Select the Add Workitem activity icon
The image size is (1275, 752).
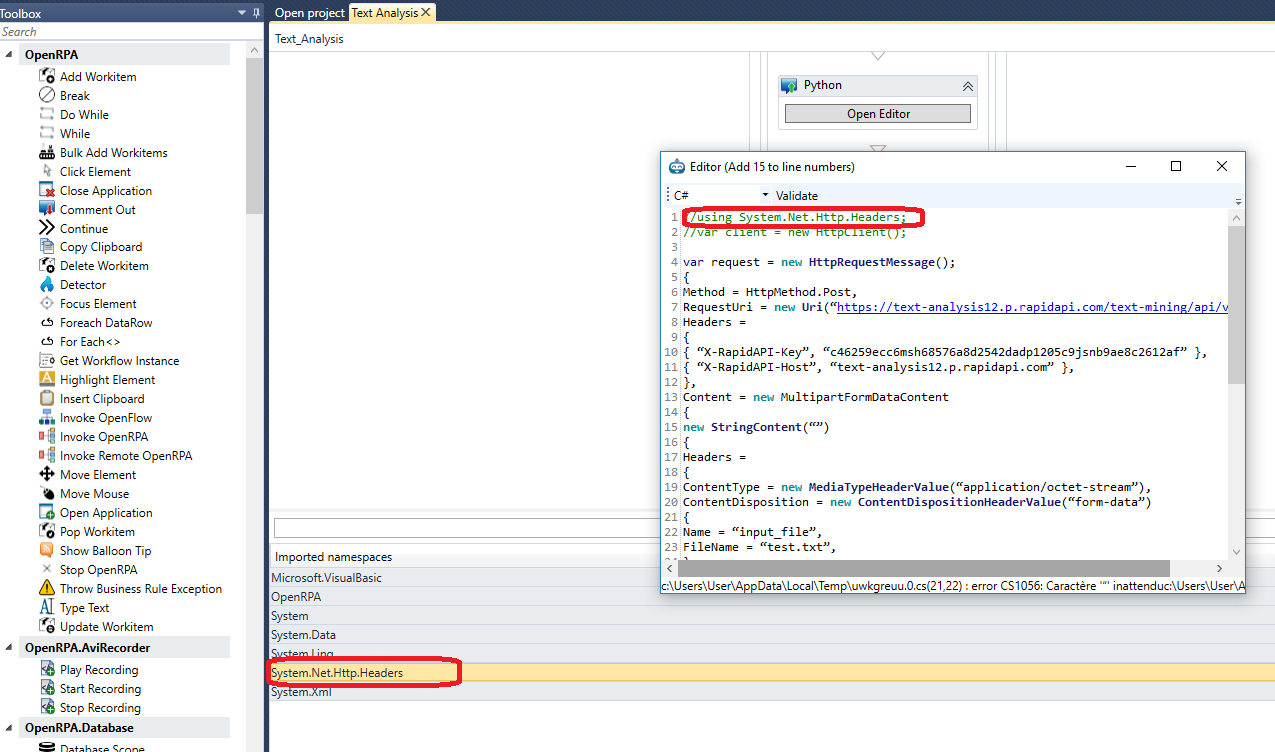46,76
